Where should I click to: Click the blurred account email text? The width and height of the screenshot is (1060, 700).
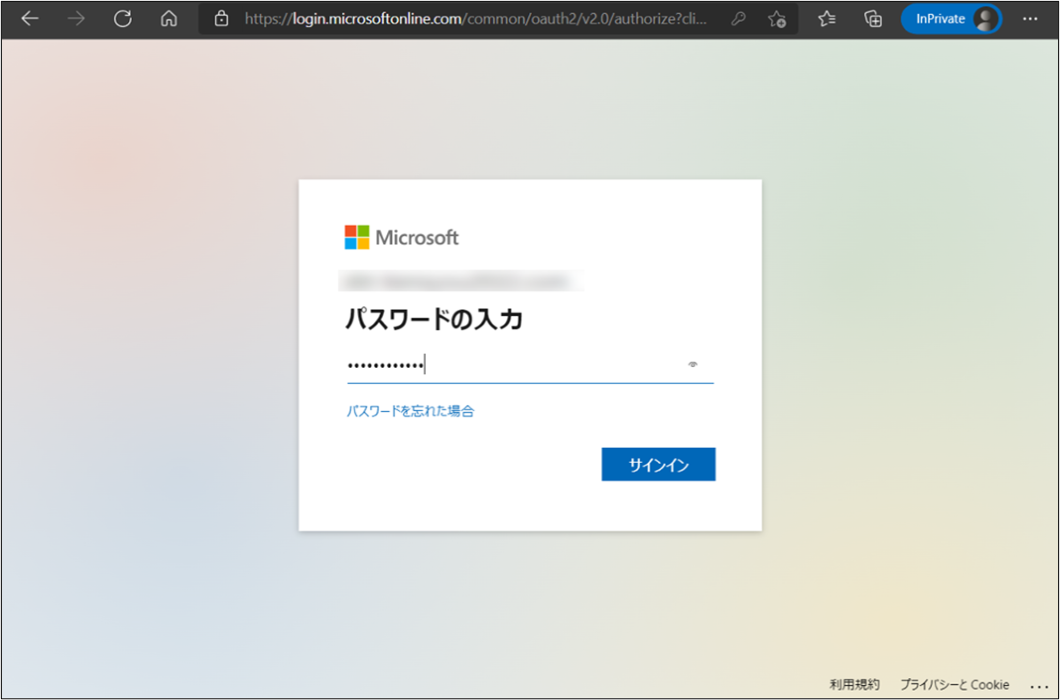(460, 280)
